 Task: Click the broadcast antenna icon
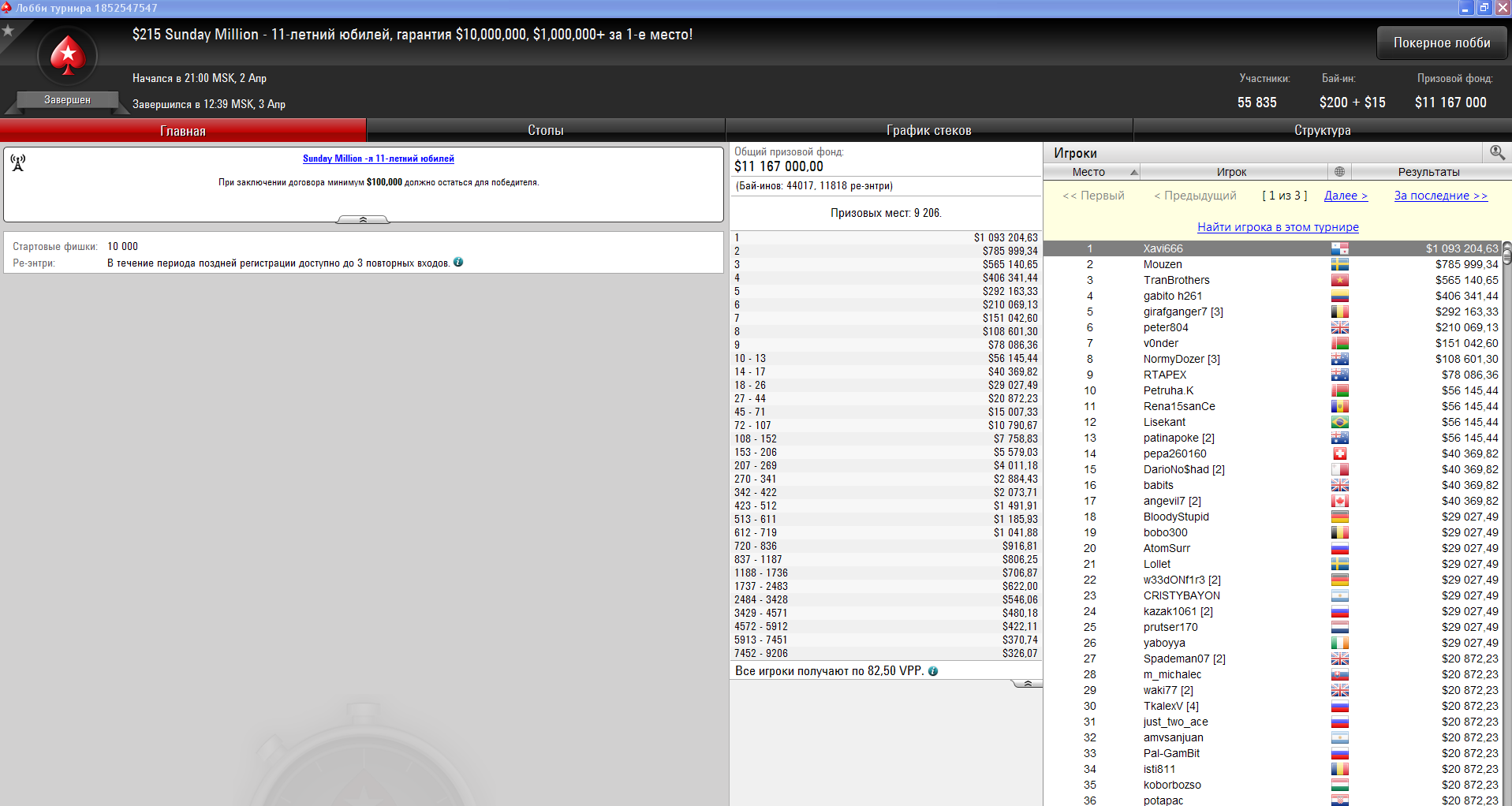18,162
